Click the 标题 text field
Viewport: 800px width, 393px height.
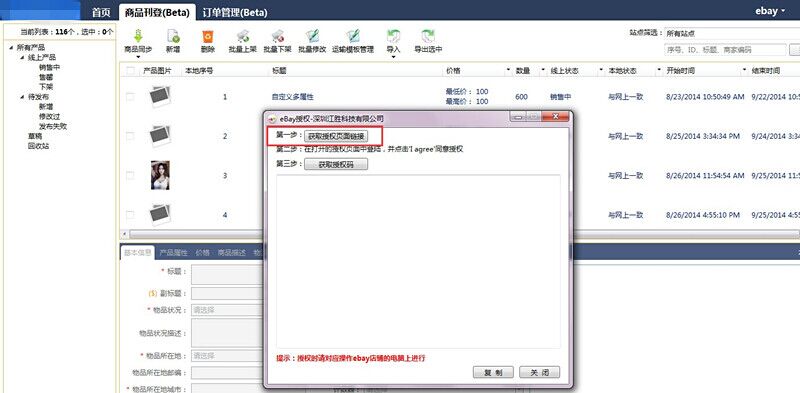tap(227, 274)
